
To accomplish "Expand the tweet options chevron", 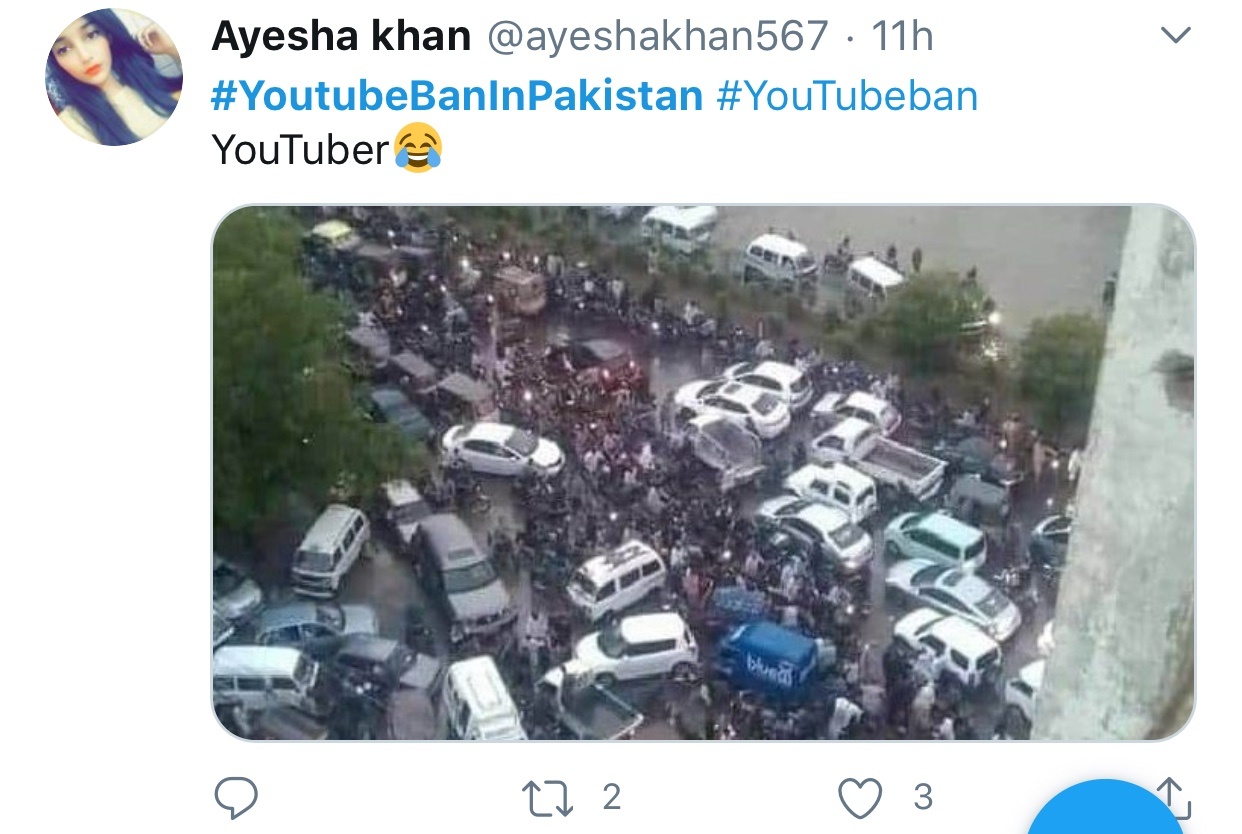I will click(x=1175, y=36).
